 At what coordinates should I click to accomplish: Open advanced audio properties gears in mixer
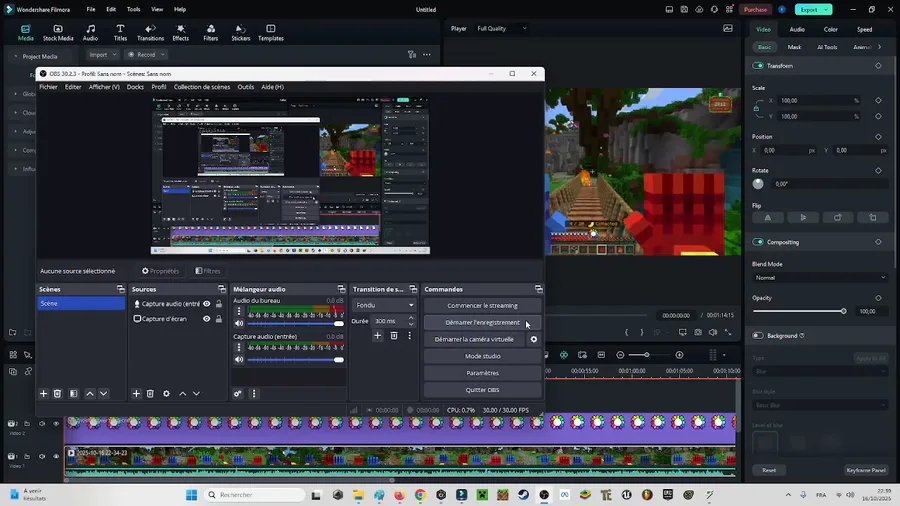[238, 394]
